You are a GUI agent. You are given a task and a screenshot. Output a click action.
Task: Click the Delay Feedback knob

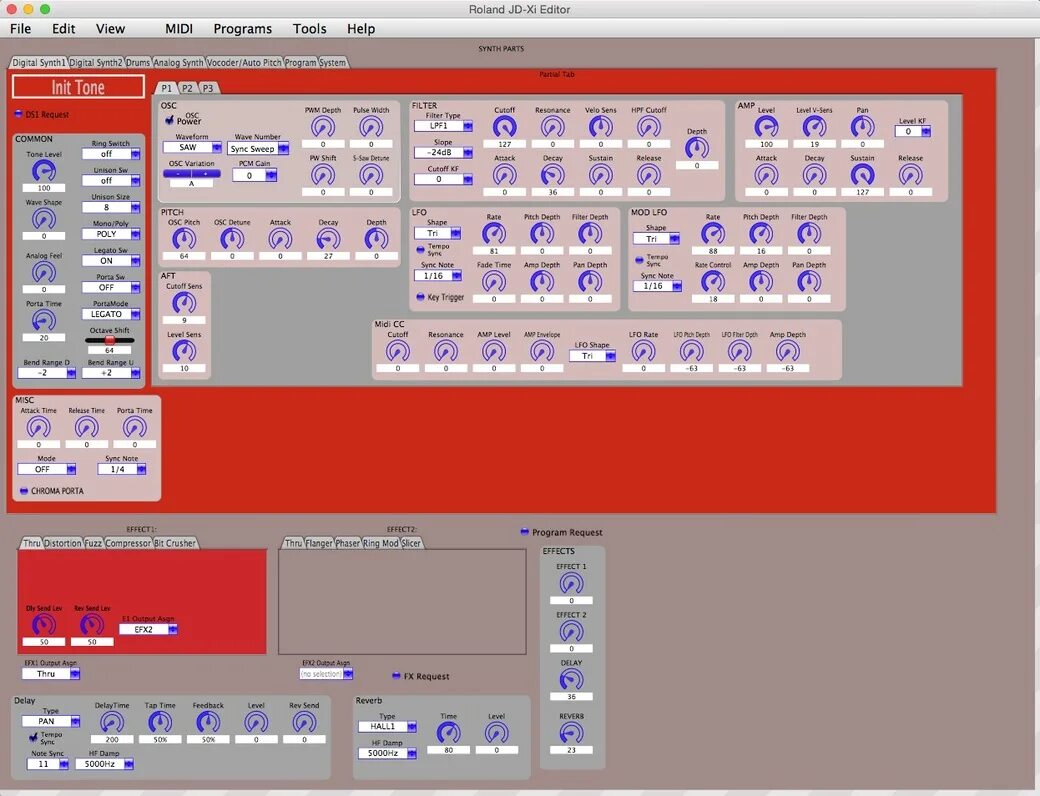(208, 722)
